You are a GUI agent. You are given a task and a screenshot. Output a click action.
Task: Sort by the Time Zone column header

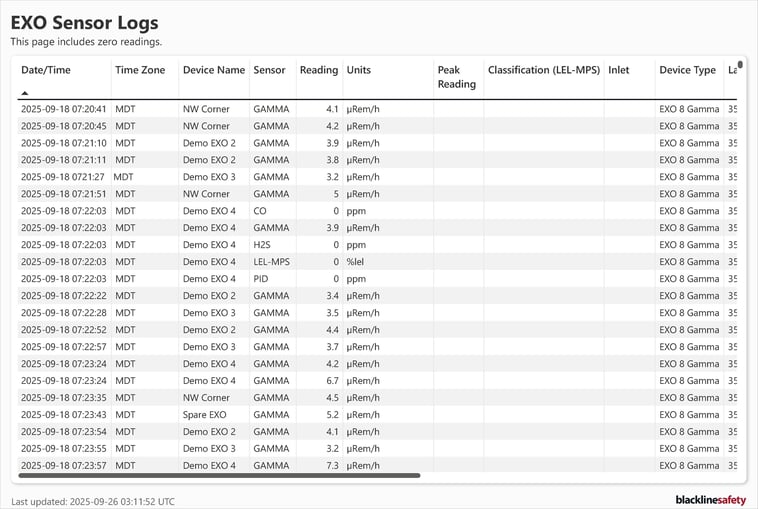click(140, 70)
